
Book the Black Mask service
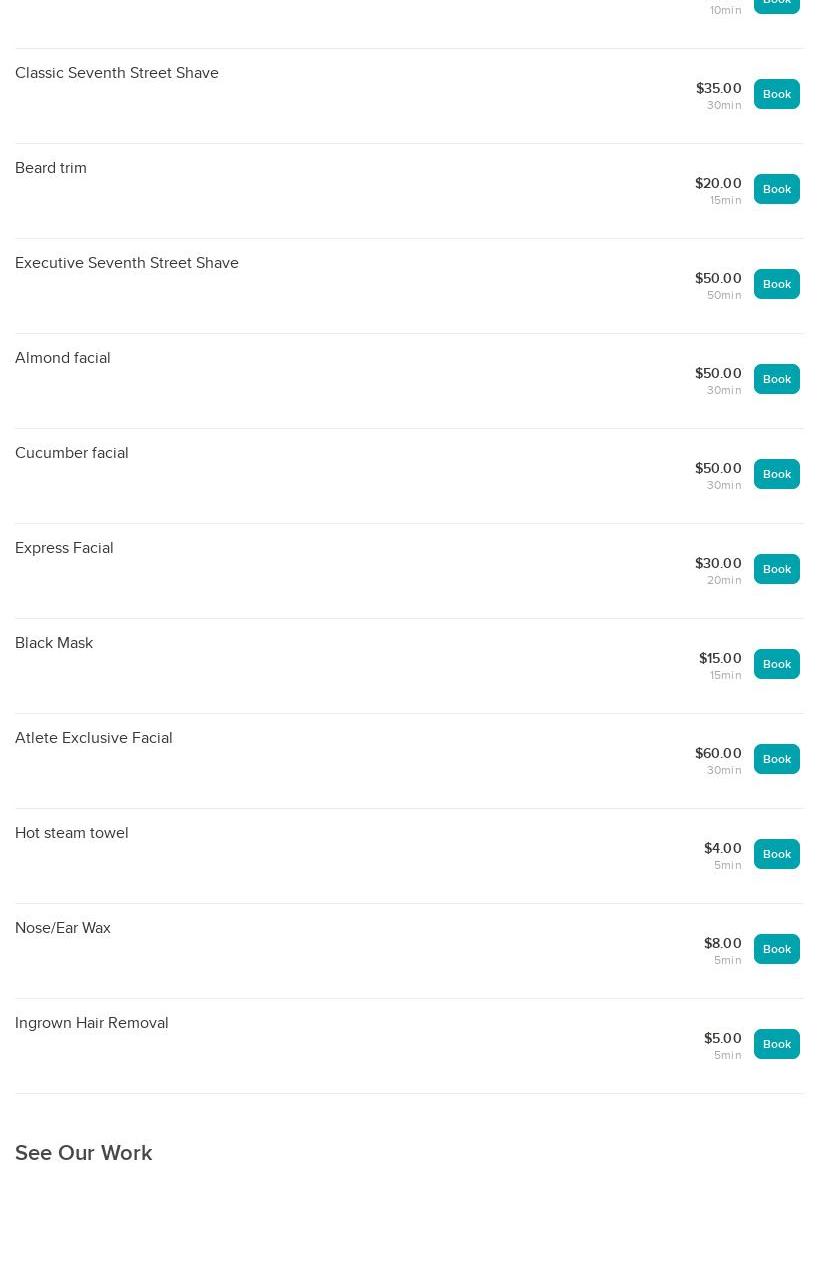click(776, 664)
